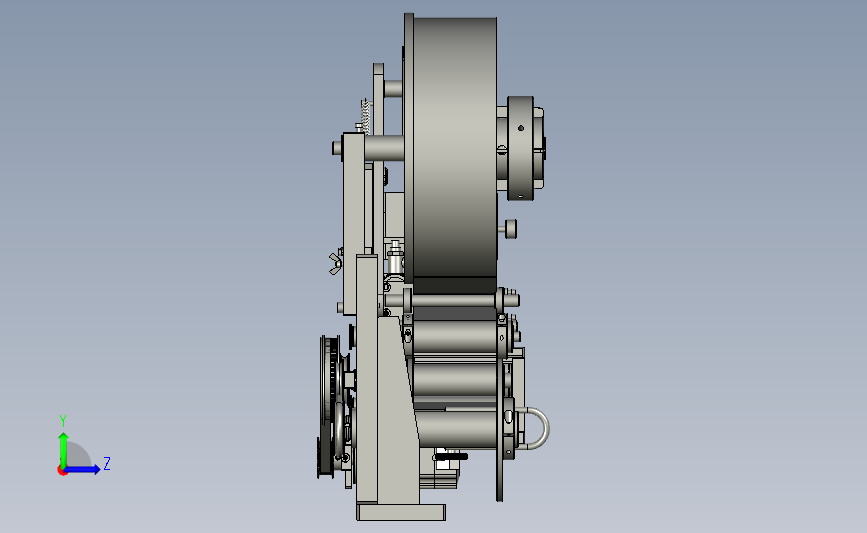Screen dimensions: 867x533
Task: Select the wing nut on the left side of the frame
Action: point(335,263)
